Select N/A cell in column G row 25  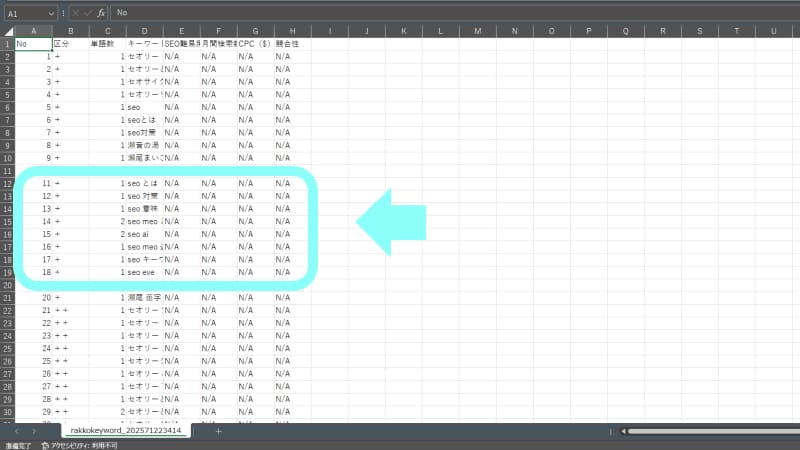[x=255, y=348]
